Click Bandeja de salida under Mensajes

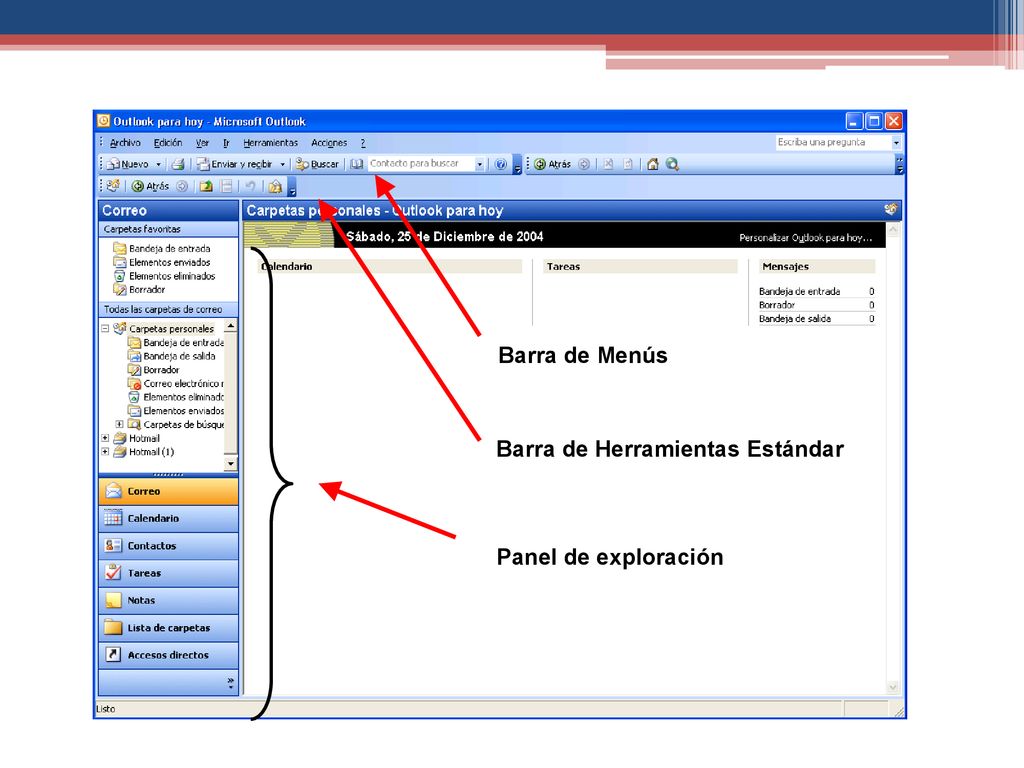795,319
